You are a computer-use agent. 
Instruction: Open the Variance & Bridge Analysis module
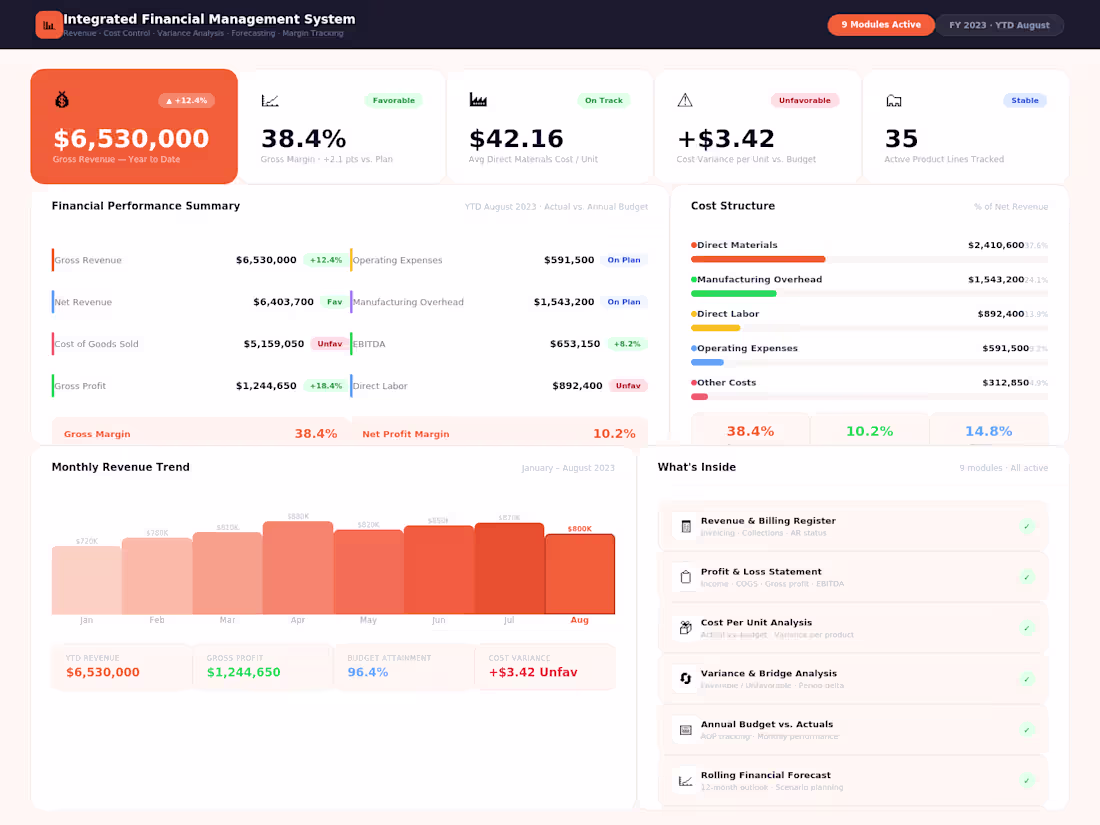coord(853,678)
